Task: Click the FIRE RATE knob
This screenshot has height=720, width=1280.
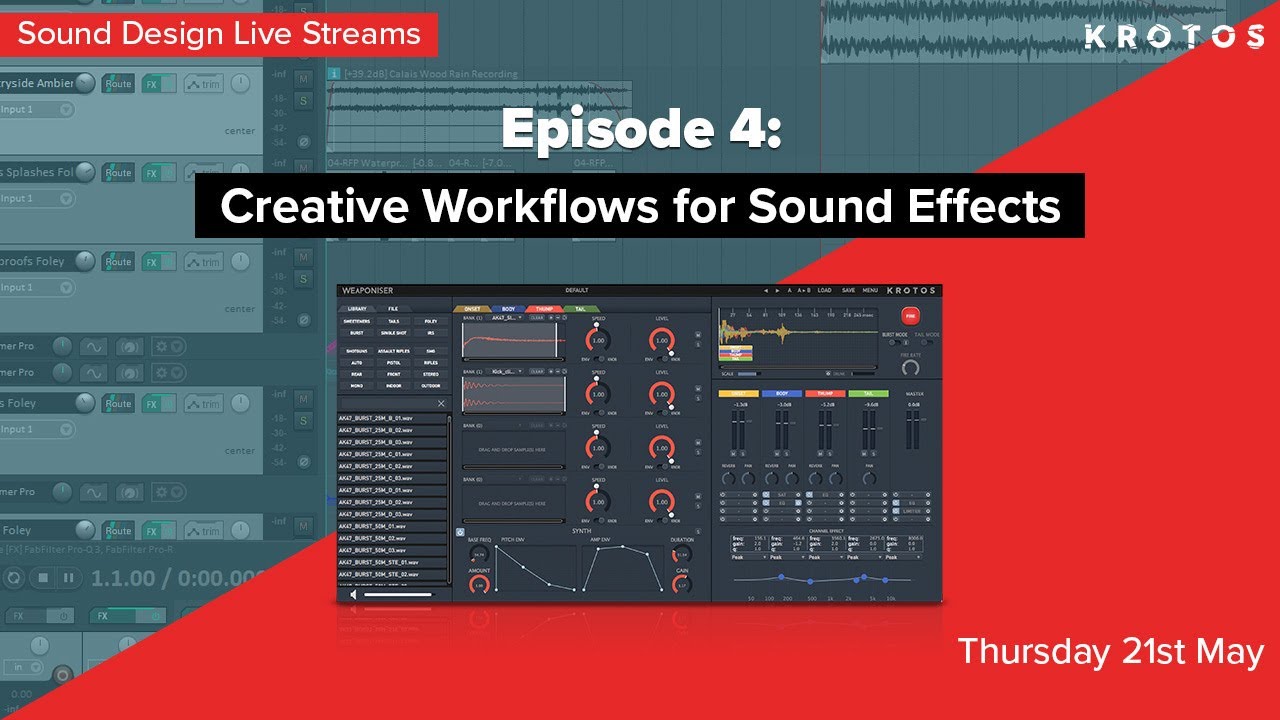Action: 910,367
